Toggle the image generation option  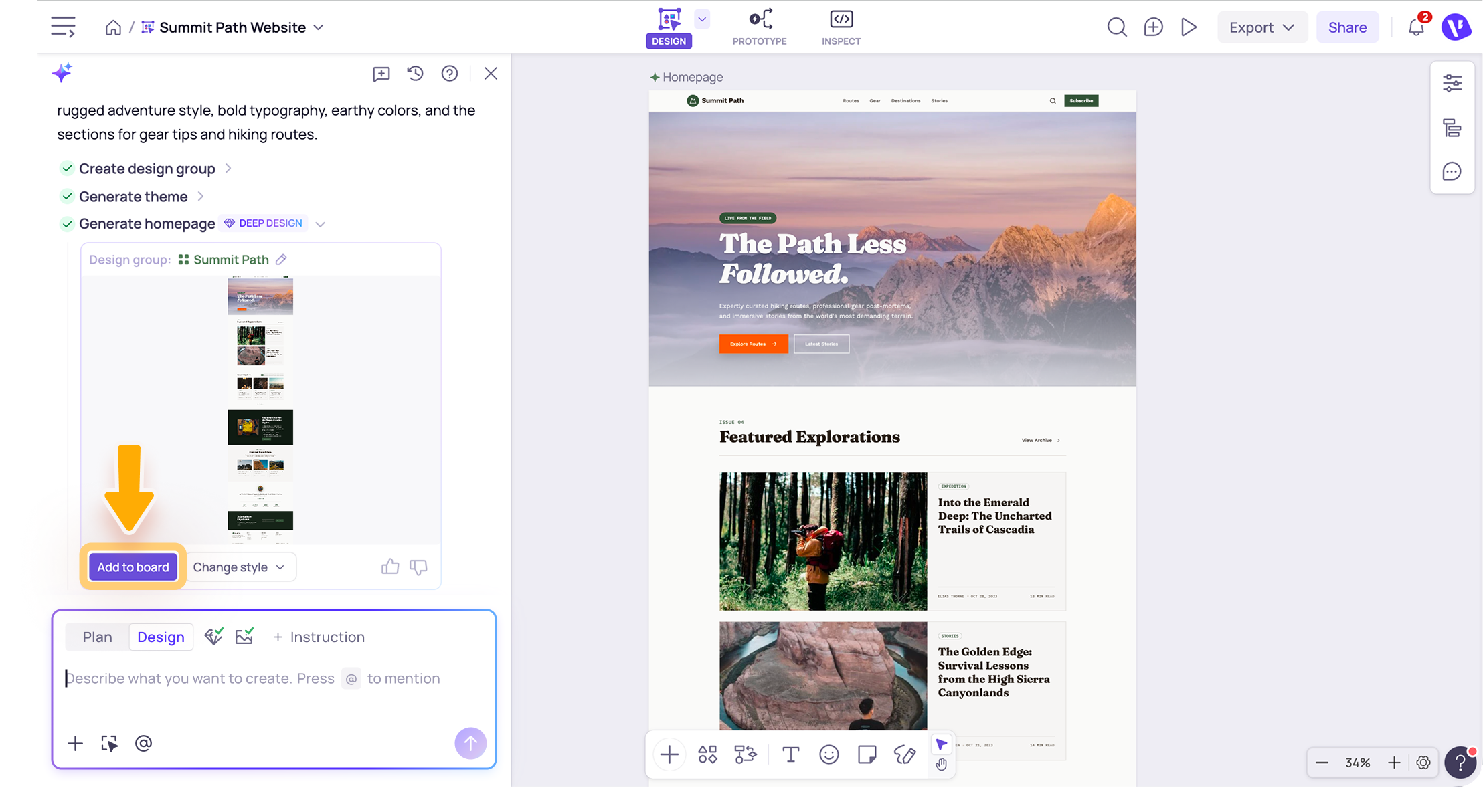(x=244, y=636)
